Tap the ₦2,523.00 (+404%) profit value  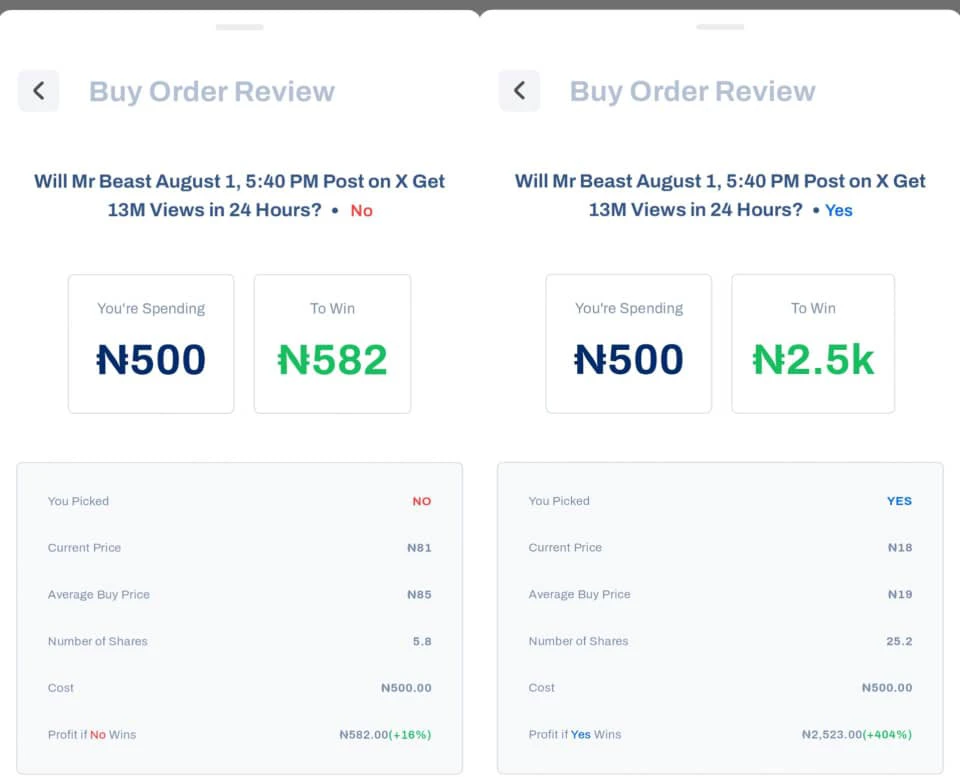click(857, 734)
